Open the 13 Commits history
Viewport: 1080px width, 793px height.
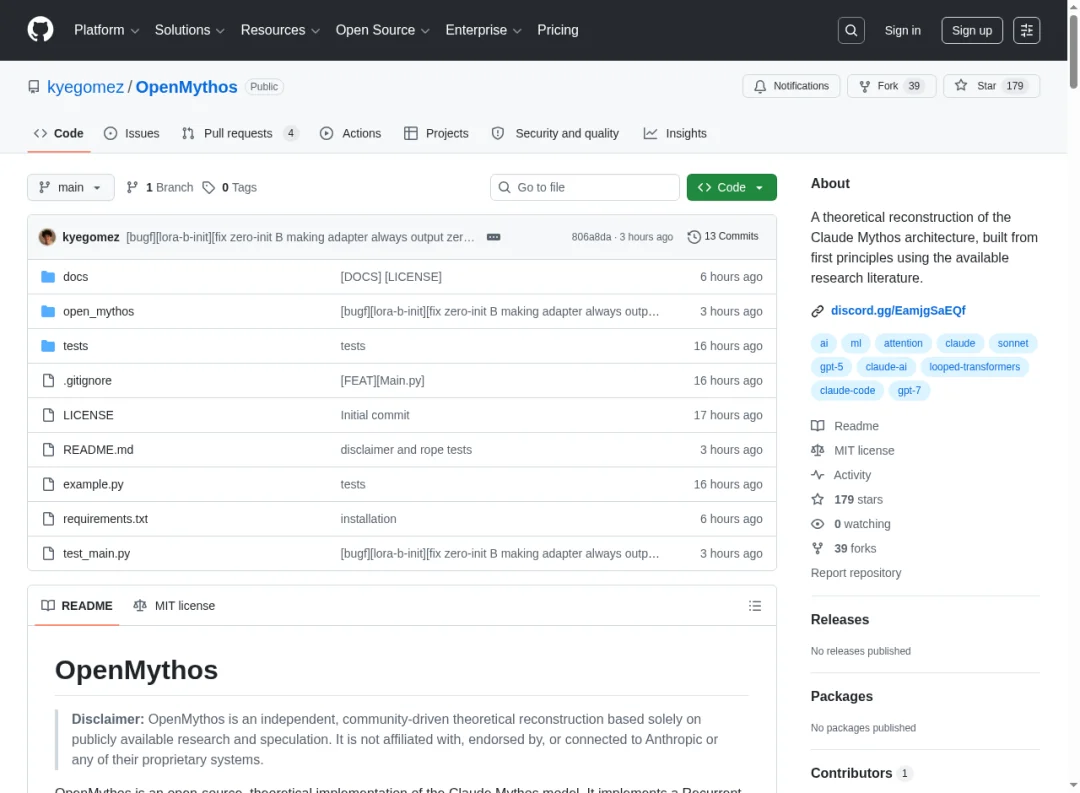[x=723, y=237]
